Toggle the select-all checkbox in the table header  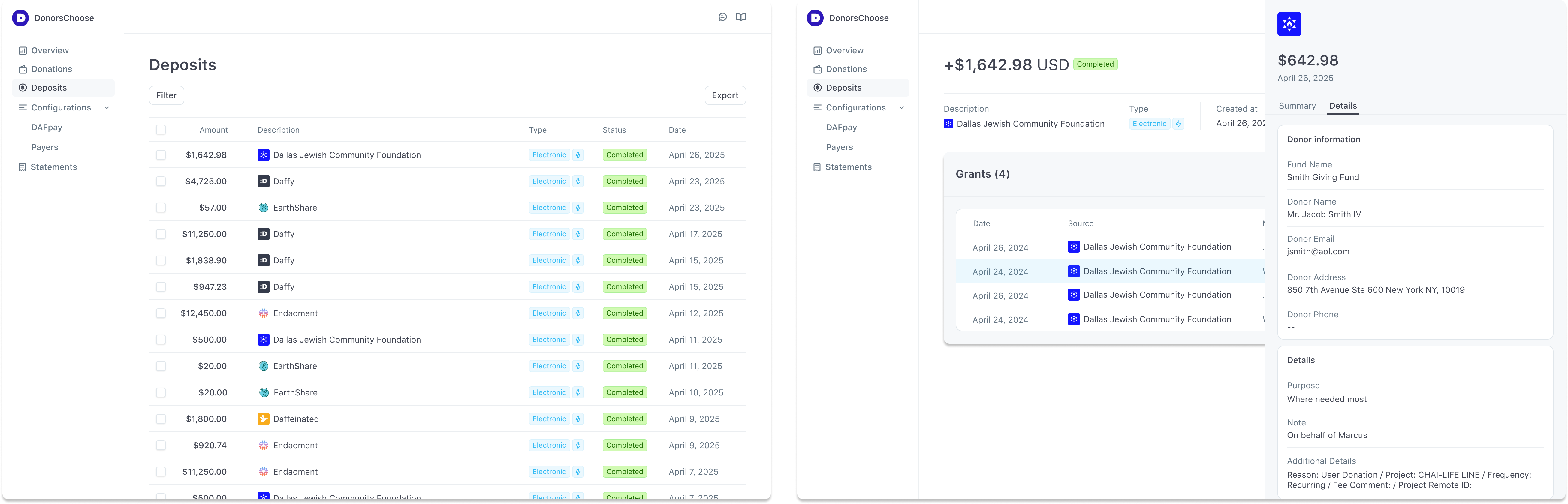click(161, 130)
